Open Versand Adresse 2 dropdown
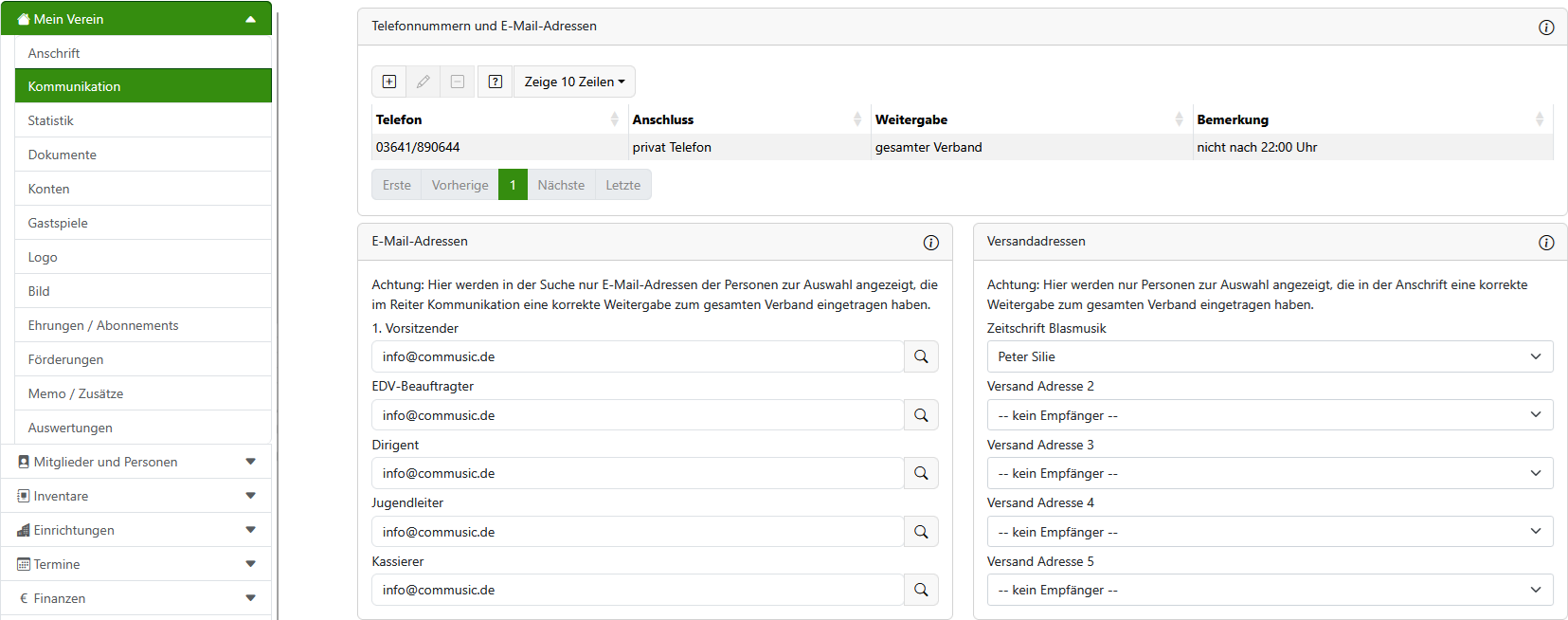Image resolution: width=1568 pixels, height=620 pixels. coord(1270,415)
